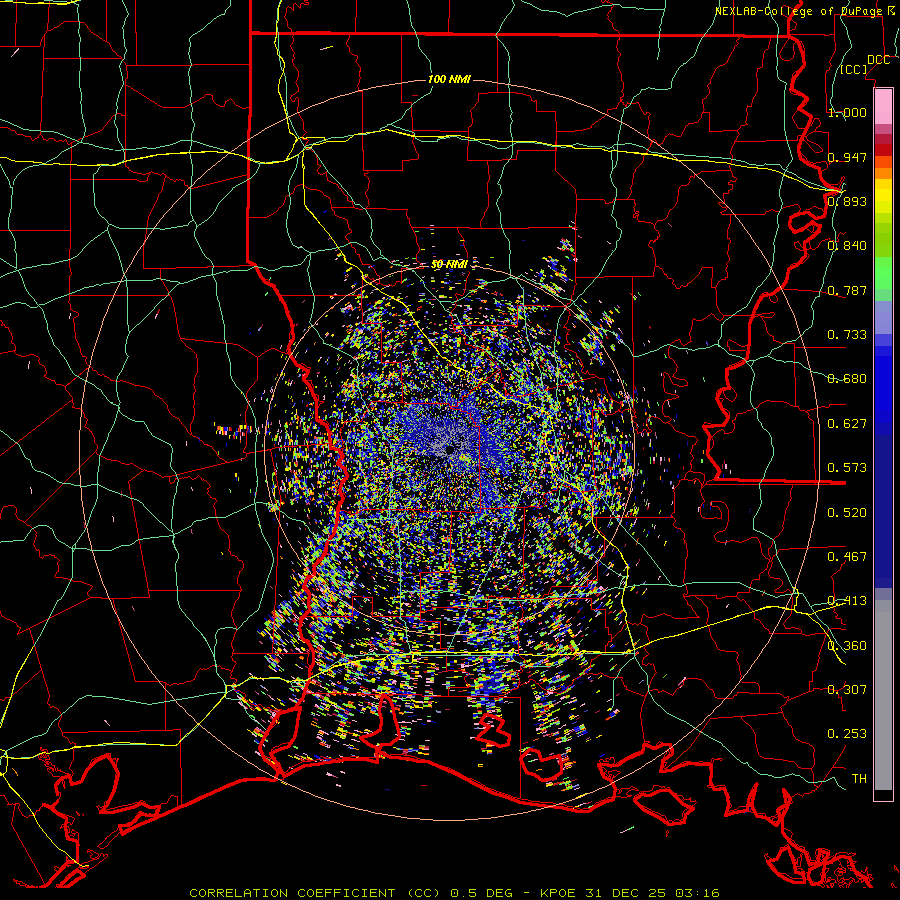Click the 0.680 scale value
This screenshot has height=900, width=900.
[x=847, y=379]
